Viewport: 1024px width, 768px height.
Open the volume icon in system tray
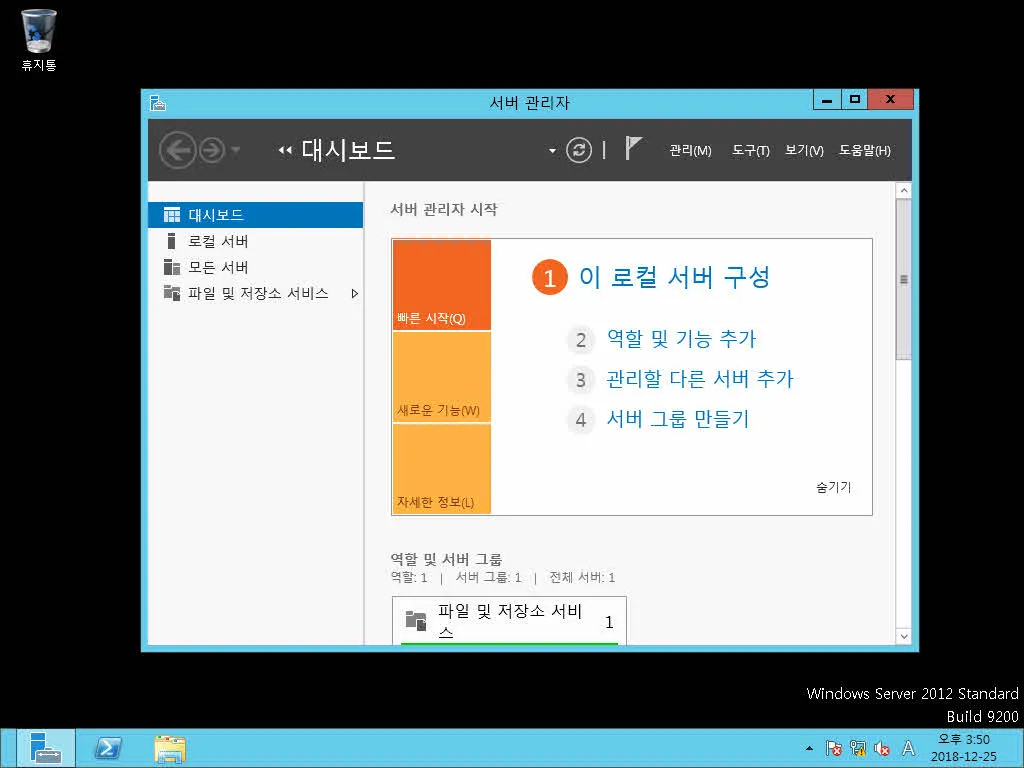tap(882, 748)
